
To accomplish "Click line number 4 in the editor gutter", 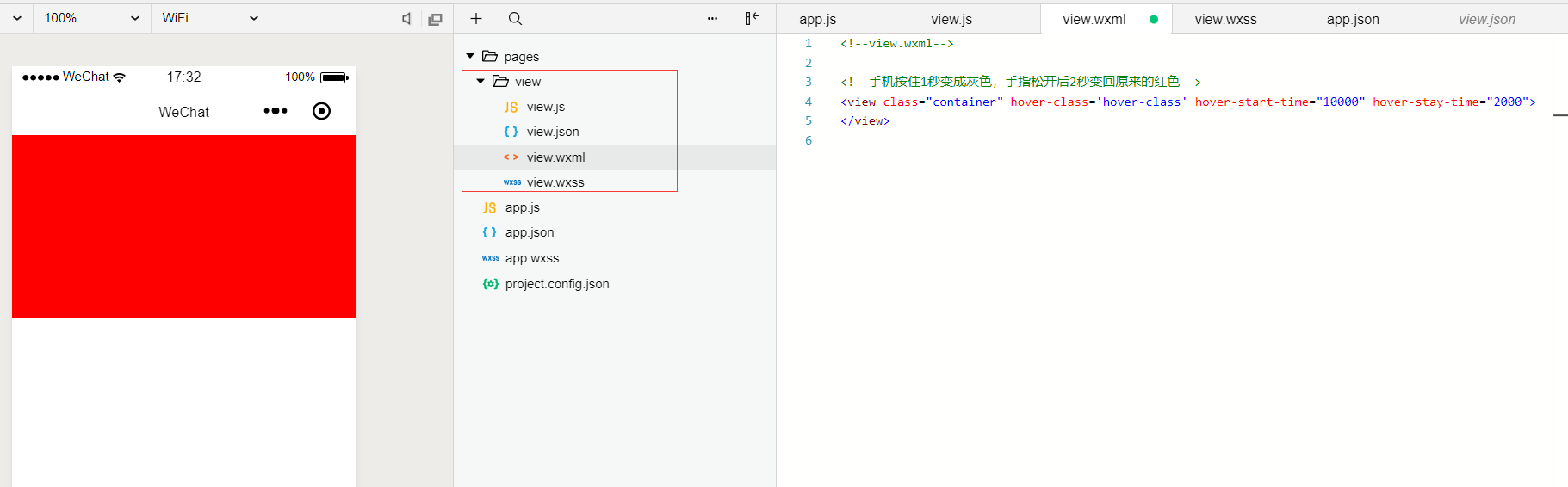I will click(809, 102).
